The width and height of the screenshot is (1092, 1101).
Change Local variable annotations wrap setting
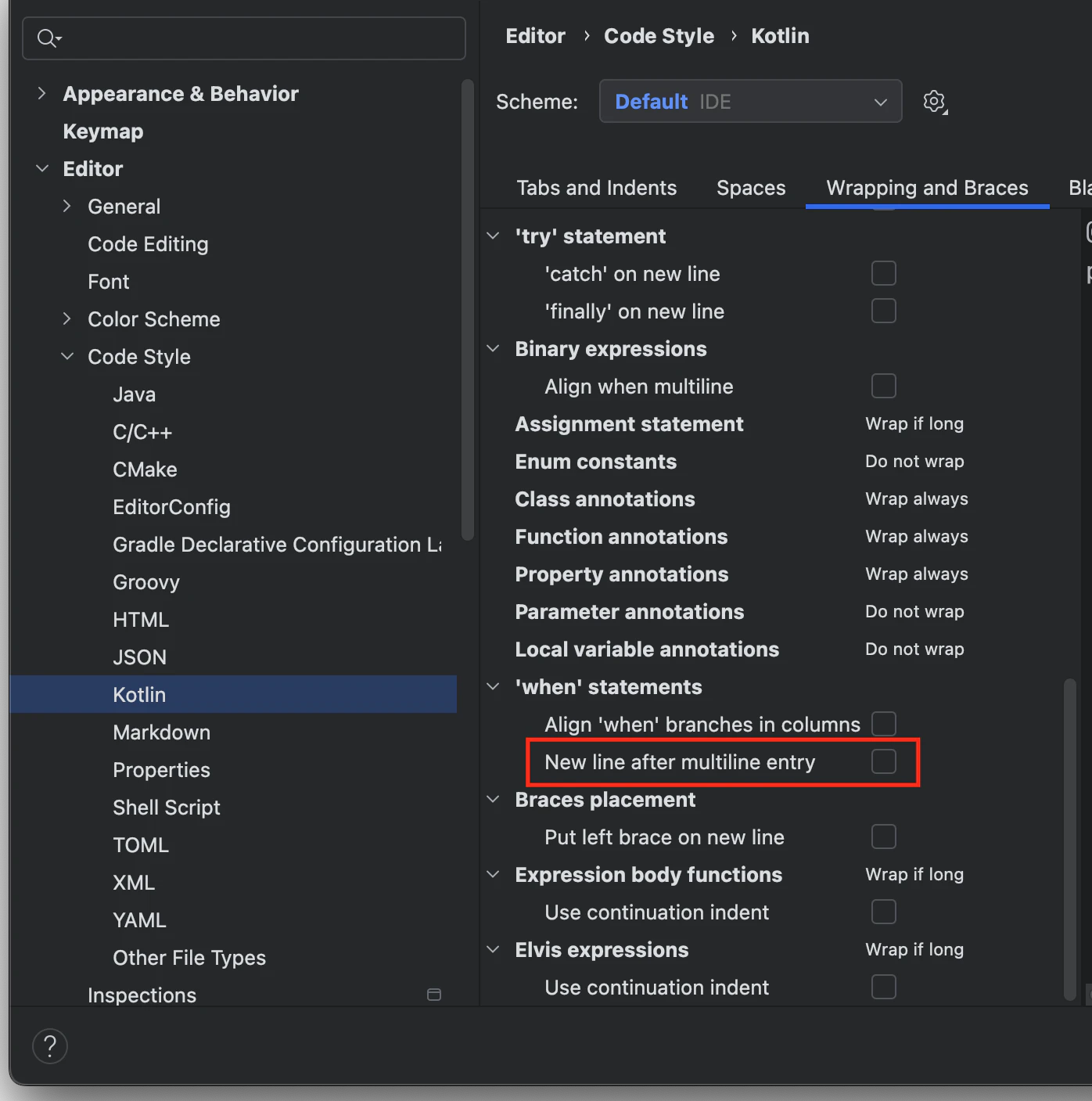tap(914, 649)
